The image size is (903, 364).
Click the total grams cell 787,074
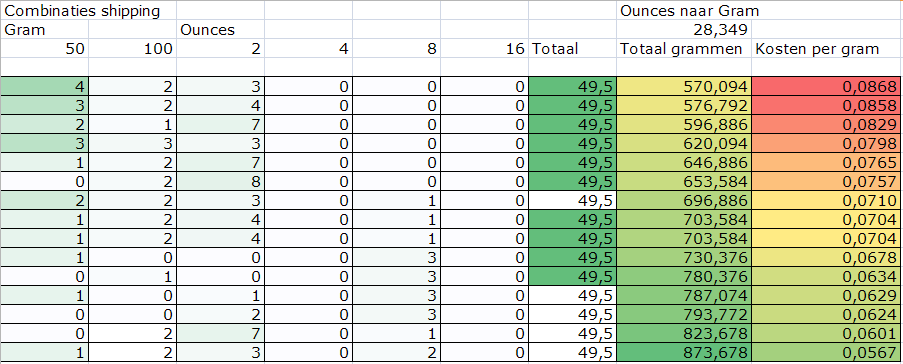(684, 295)
